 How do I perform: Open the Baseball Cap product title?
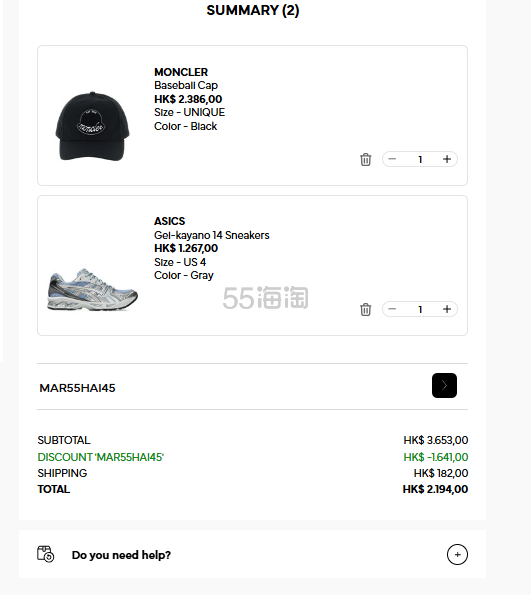click(186, 85)
